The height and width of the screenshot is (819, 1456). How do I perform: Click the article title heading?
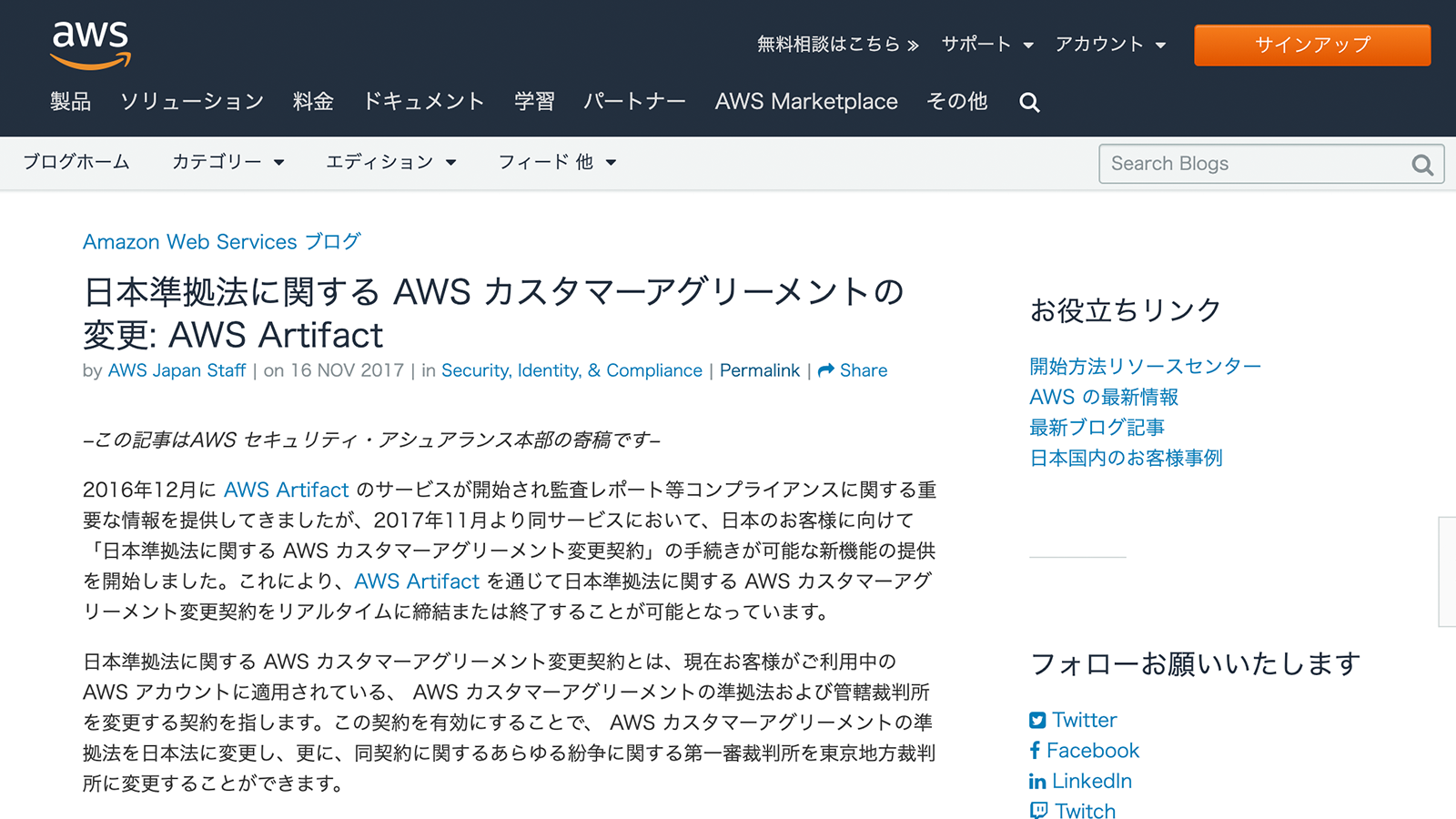493,313
